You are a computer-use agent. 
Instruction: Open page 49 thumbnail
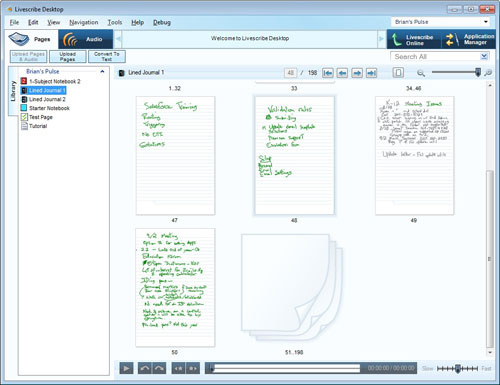(414, 156)
